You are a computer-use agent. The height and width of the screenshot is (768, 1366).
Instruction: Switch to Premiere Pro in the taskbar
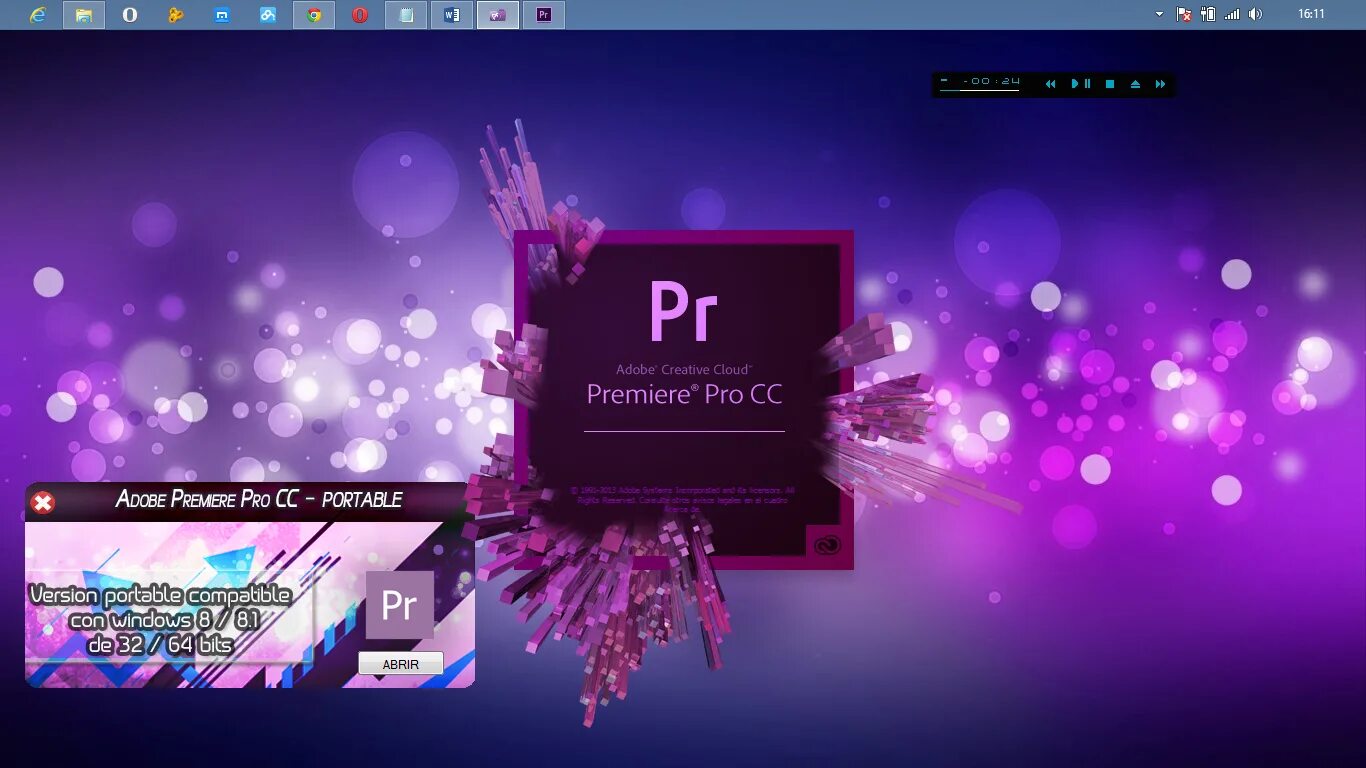pyautogui.click(x=544, y=15)
